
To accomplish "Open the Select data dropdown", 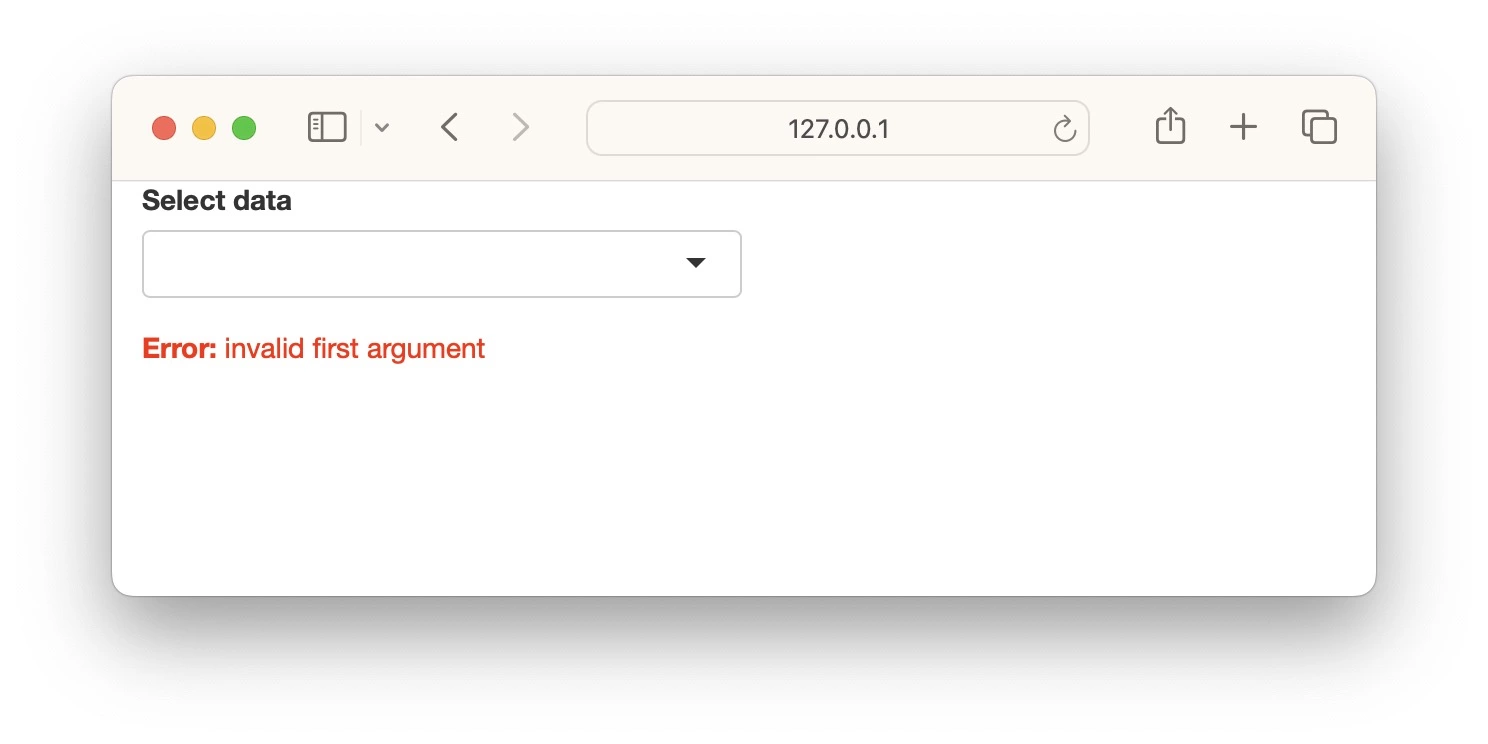I will click(442, 264).
